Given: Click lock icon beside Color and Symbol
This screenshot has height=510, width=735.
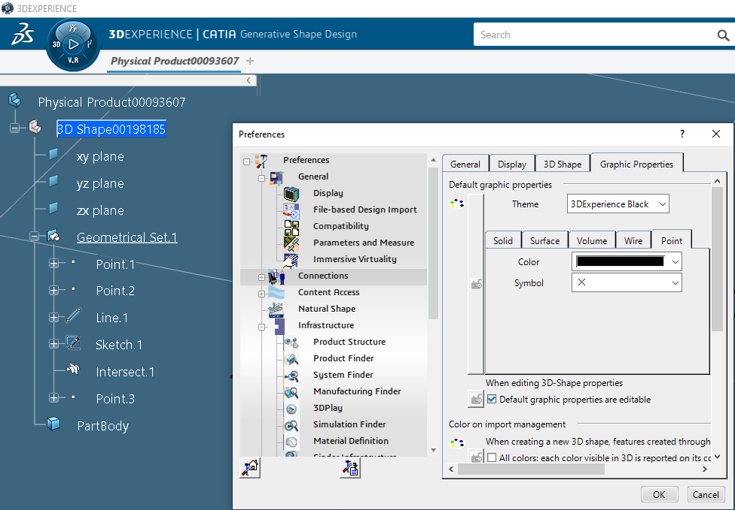Looking at the screenshot, I should (476, 284).
